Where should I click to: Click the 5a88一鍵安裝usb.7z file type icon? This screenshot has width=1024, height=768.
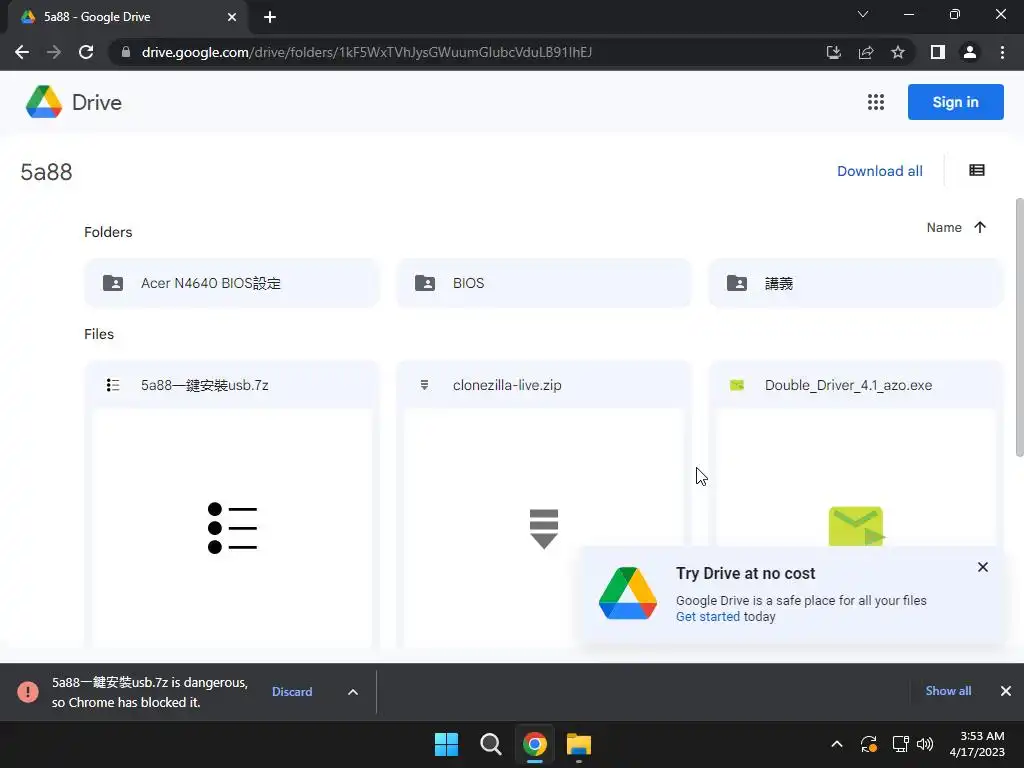113,385
